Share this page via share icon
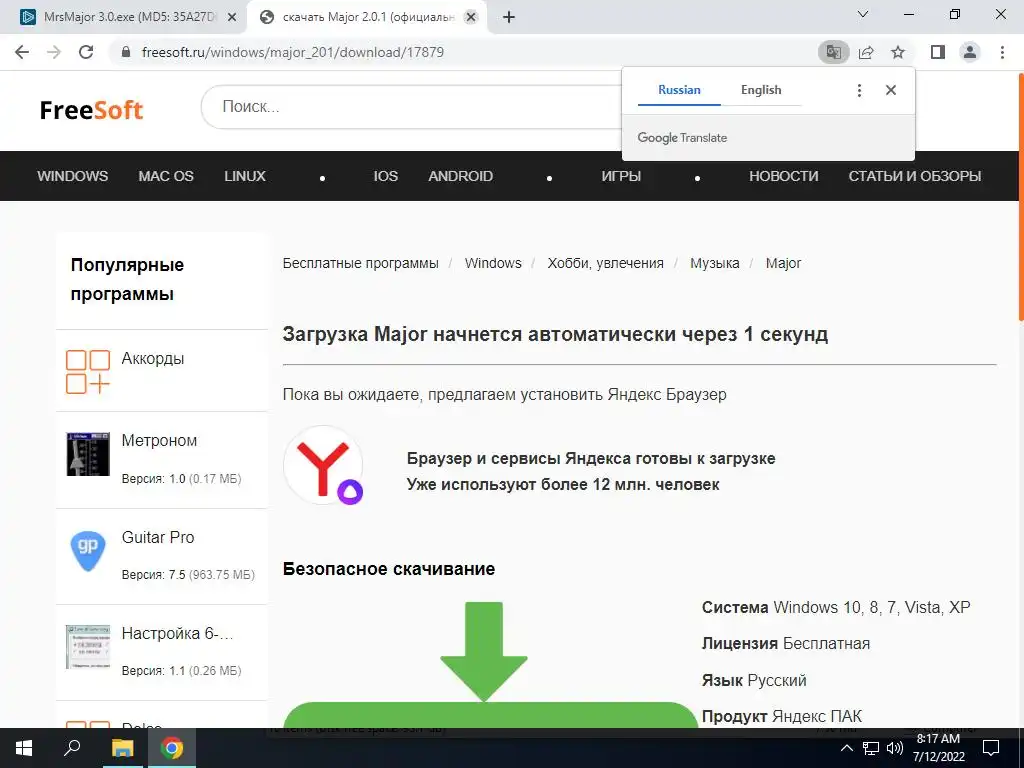 coord(866,52)
